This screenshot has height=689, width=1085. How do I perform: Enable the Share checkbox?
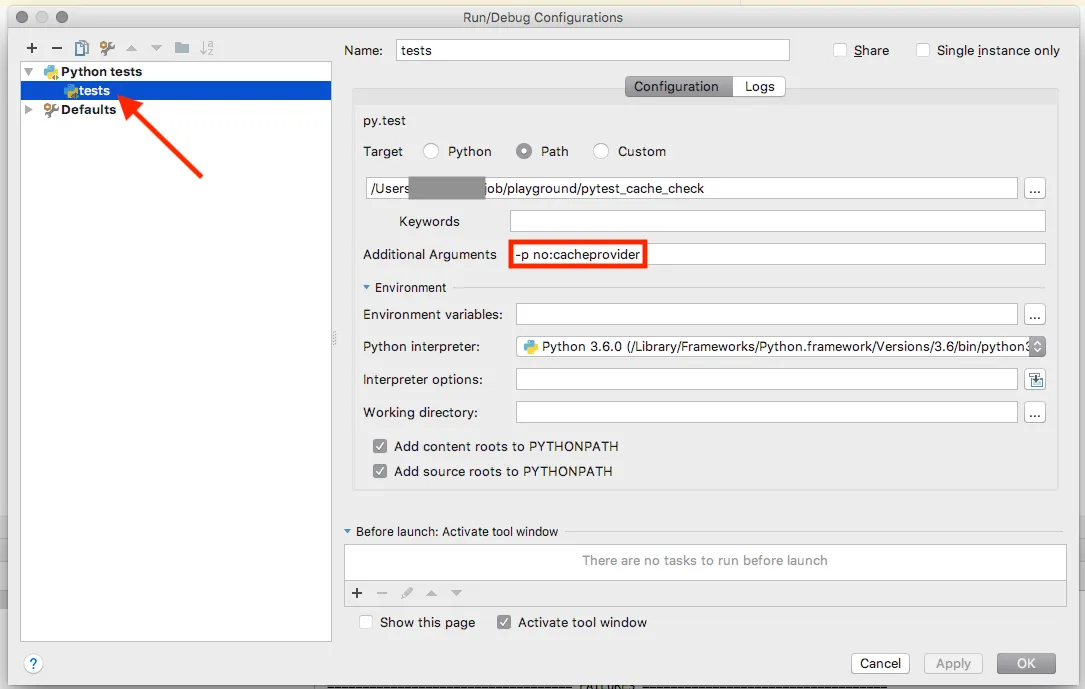tap(840, 50)
